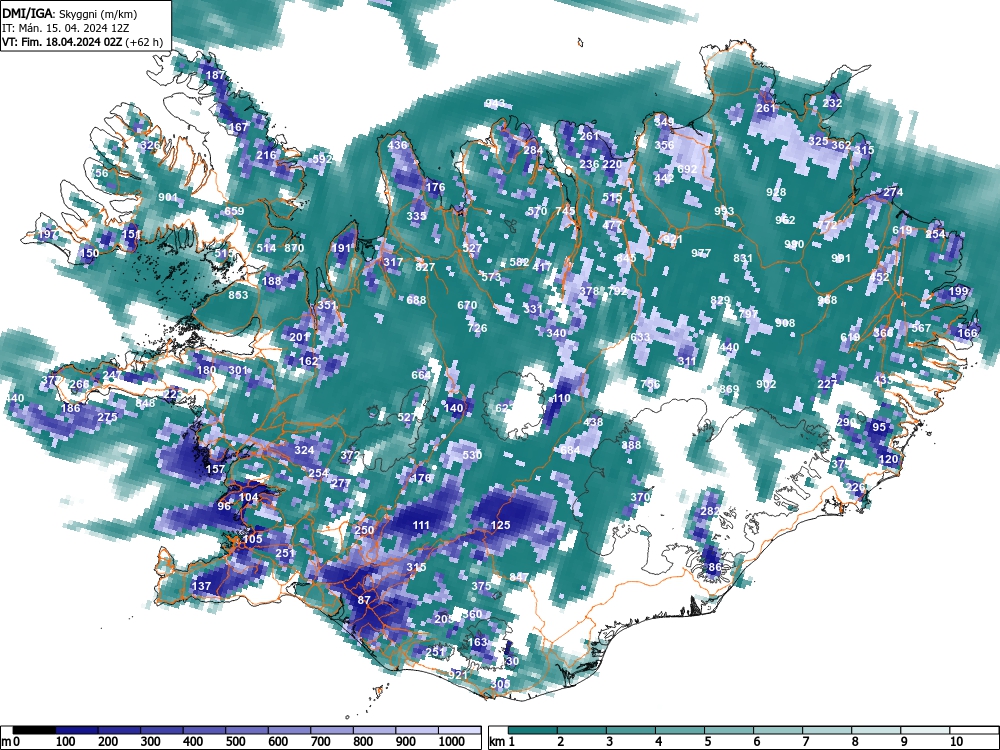Select the map value 284
1000x750 pixels.
533,151
